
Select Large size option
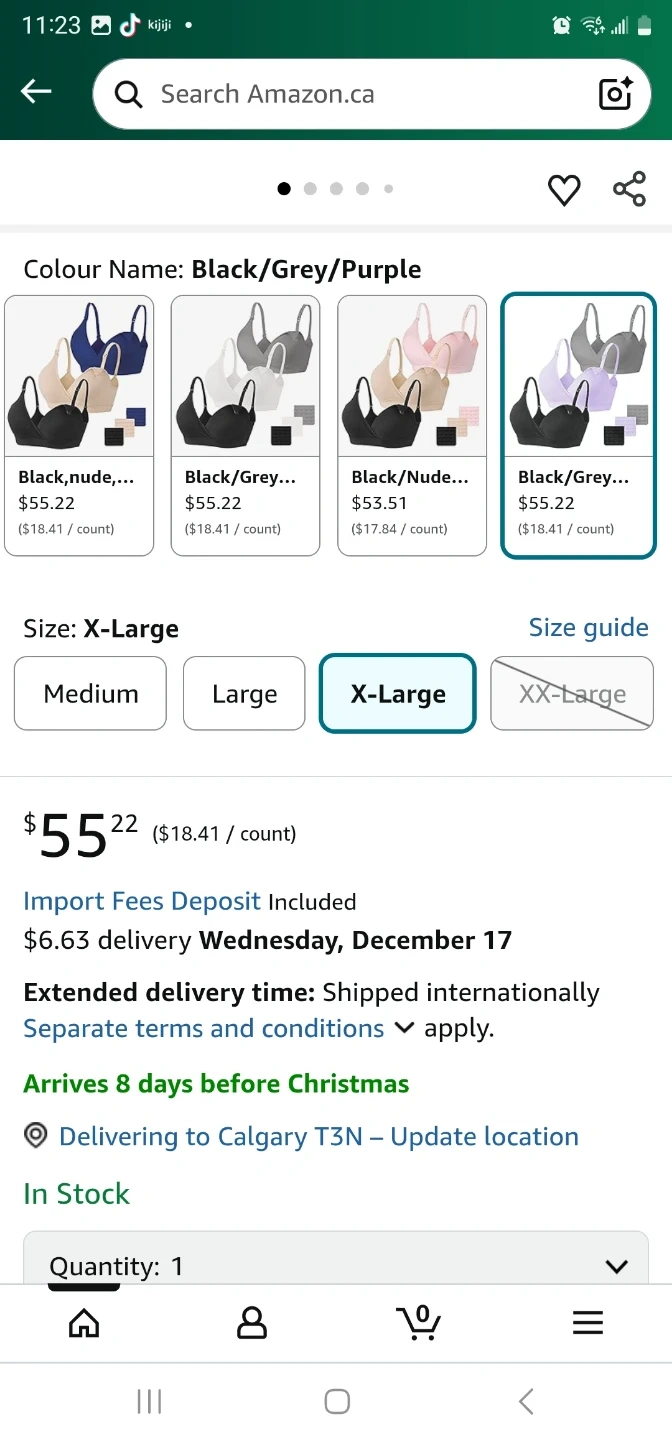pyautogui.click(x=244, y=693)
